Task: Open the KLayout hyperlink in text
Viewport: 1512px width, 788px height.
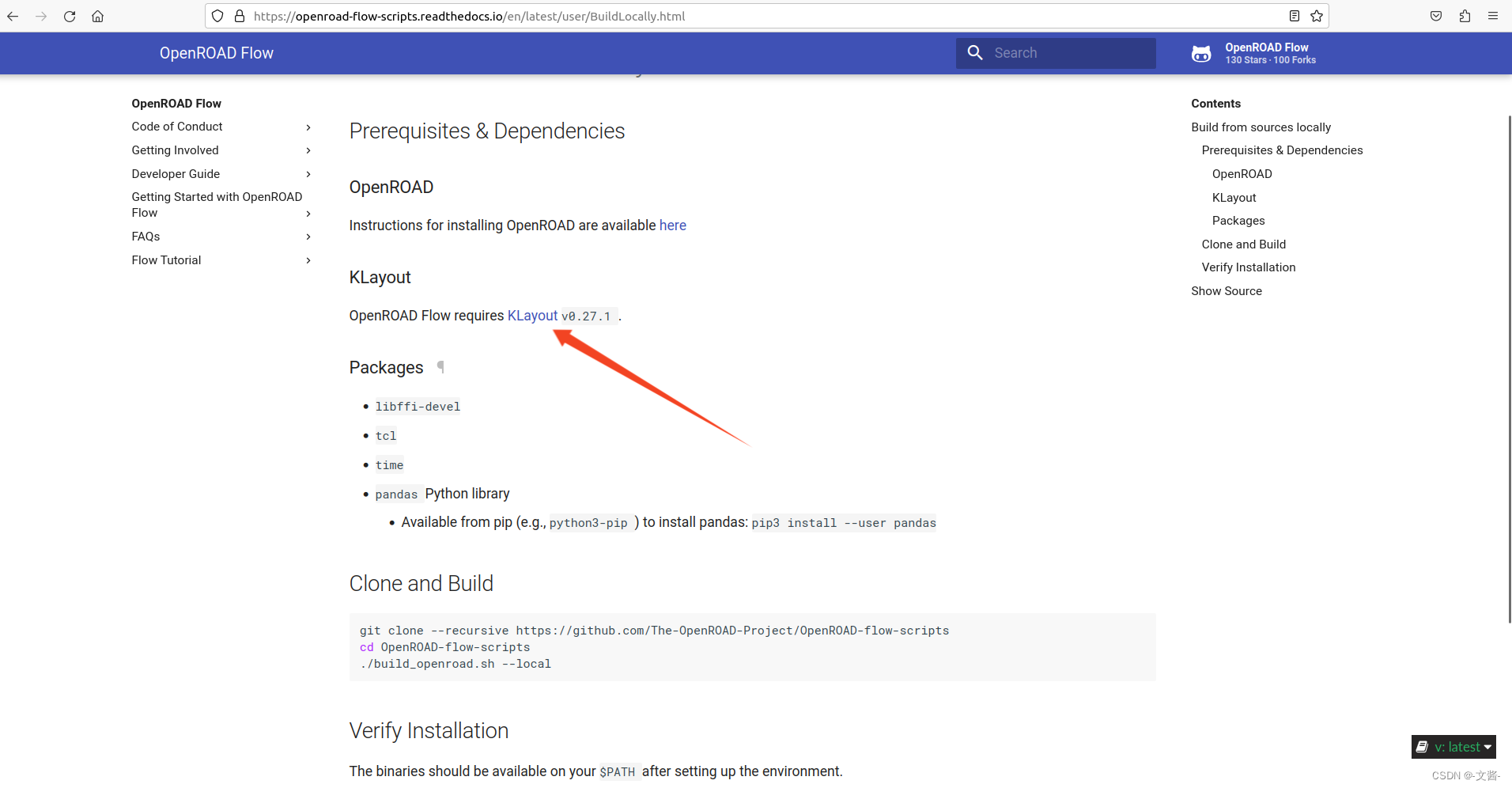Action: (532, 316)
